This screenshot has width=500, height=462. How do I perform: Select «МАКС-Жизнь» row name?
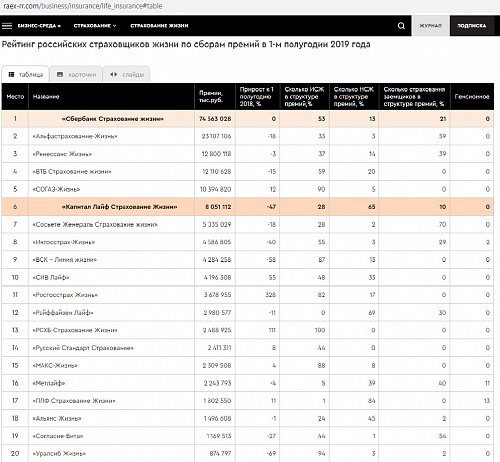click(x=55, y=366)
